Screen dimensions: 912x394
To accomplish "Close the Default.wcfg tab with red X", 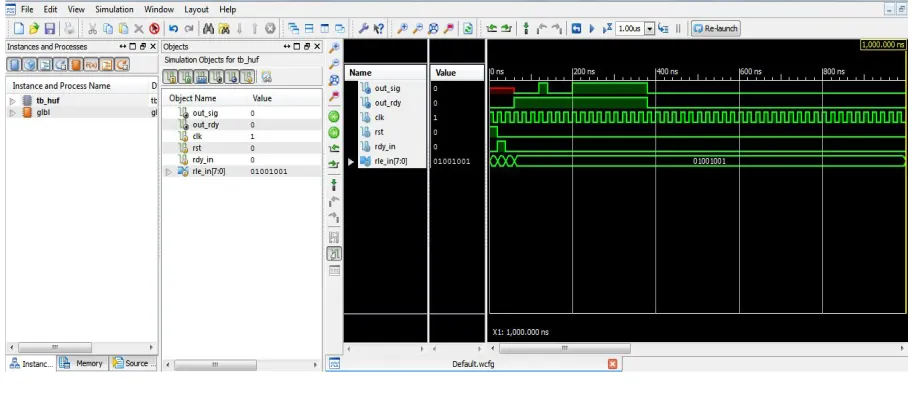I will pyautogui.click(x=612, y=364).
